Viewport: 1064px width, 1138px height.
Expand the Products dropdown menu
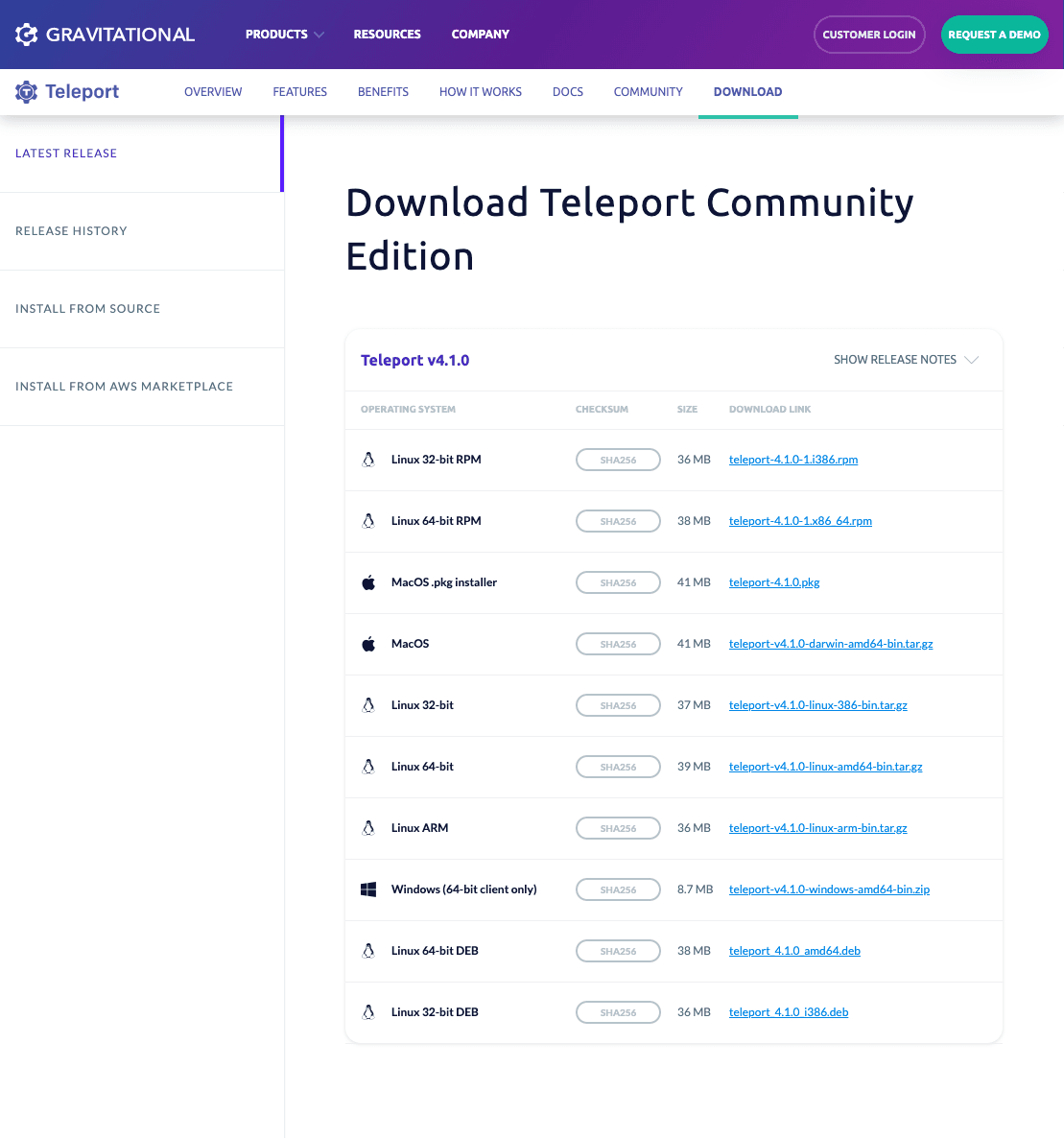tap(284, 35)
